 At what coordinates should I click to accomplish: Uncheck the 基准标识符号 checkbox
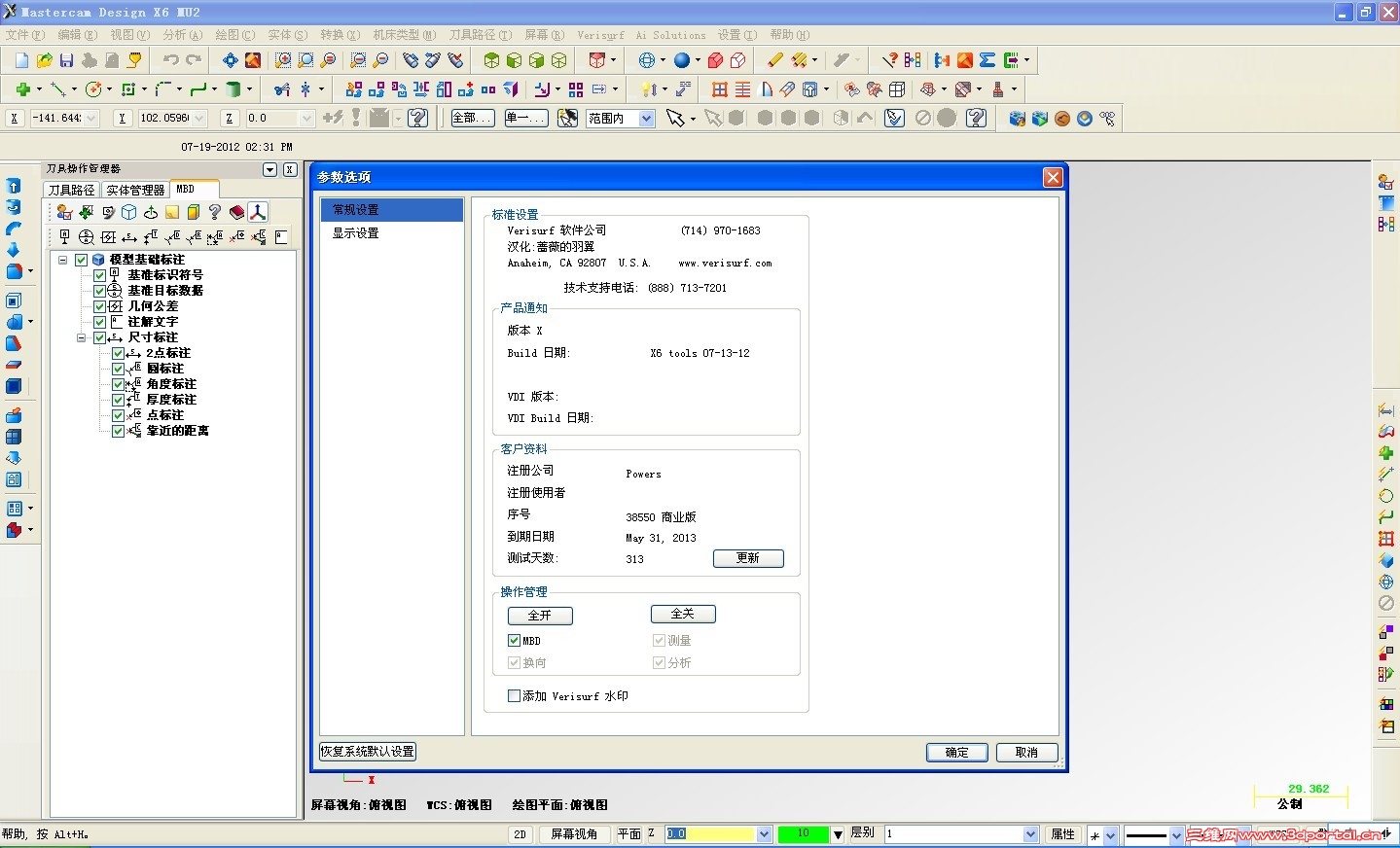coord(99,275)
